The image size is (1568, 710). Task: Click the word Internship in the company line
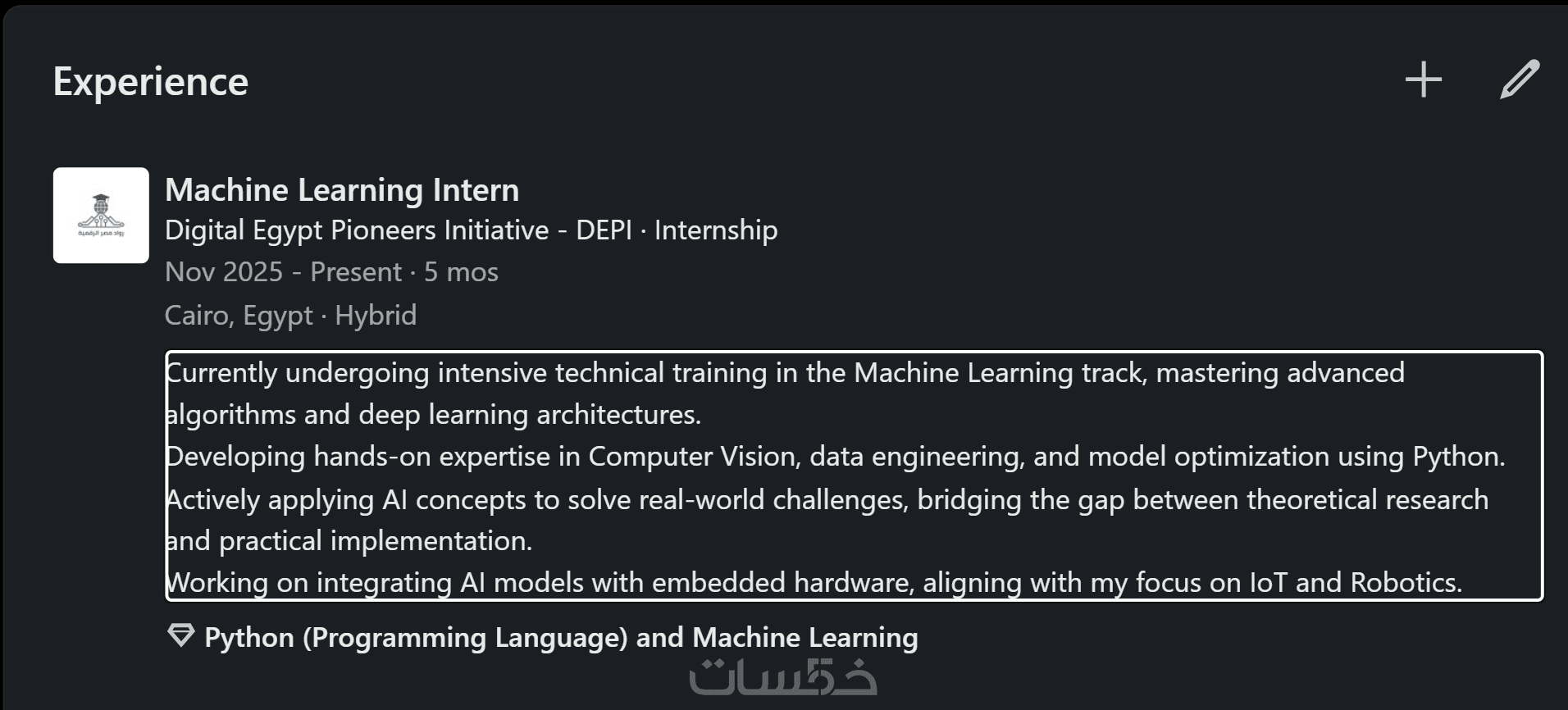pos(716,230)
